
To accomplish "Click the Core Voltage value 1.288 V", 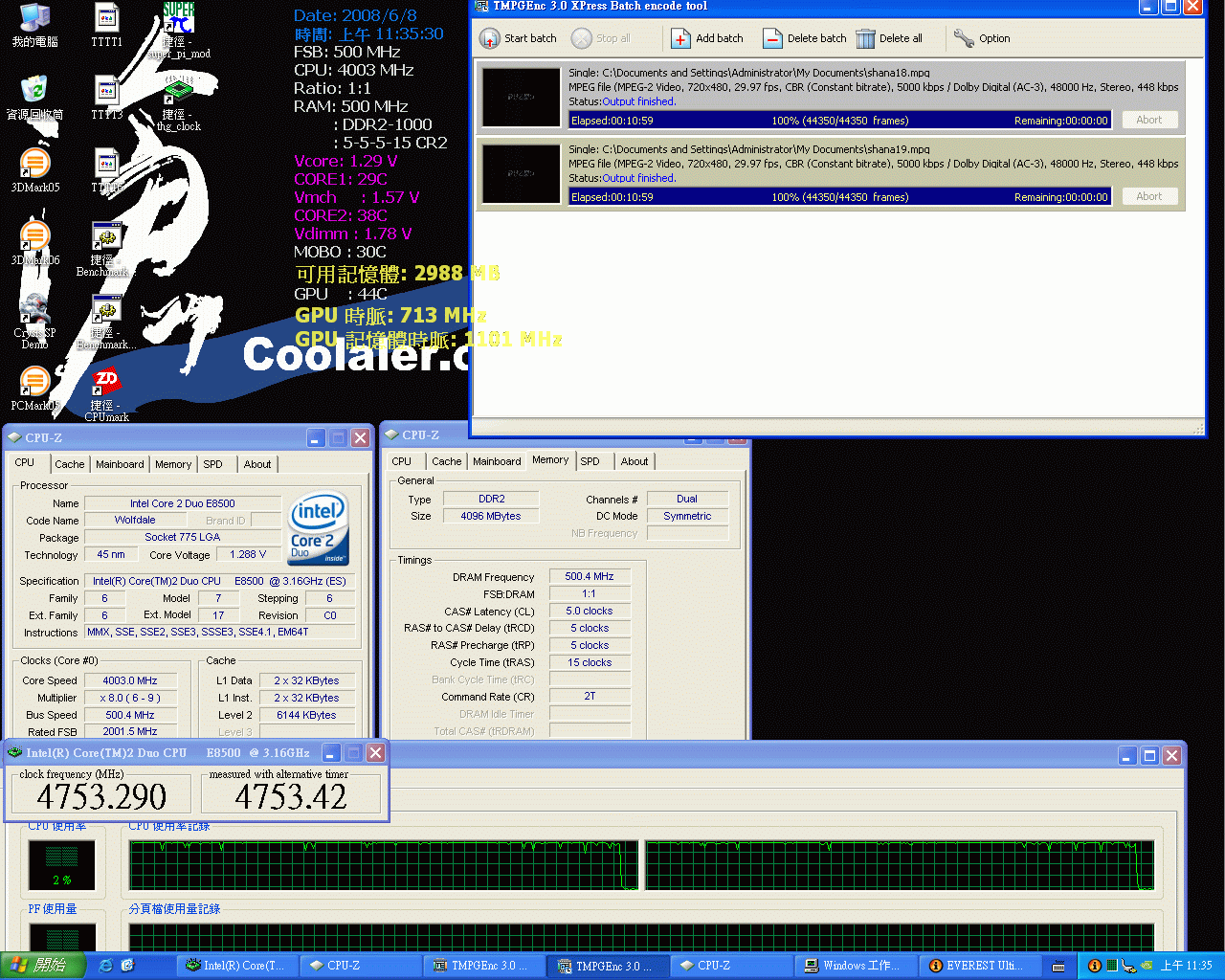I will 248,554.
